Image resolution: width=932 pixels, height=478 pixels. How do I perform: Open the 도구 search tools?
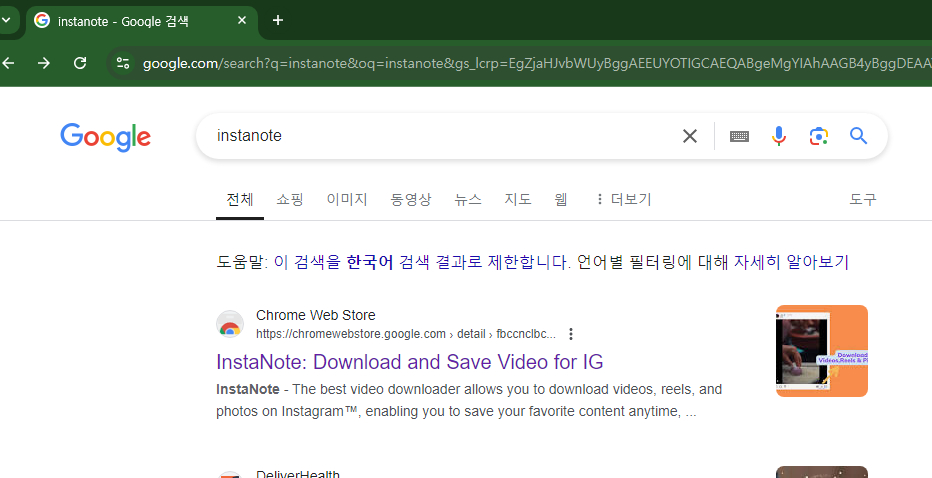[862, 200]
